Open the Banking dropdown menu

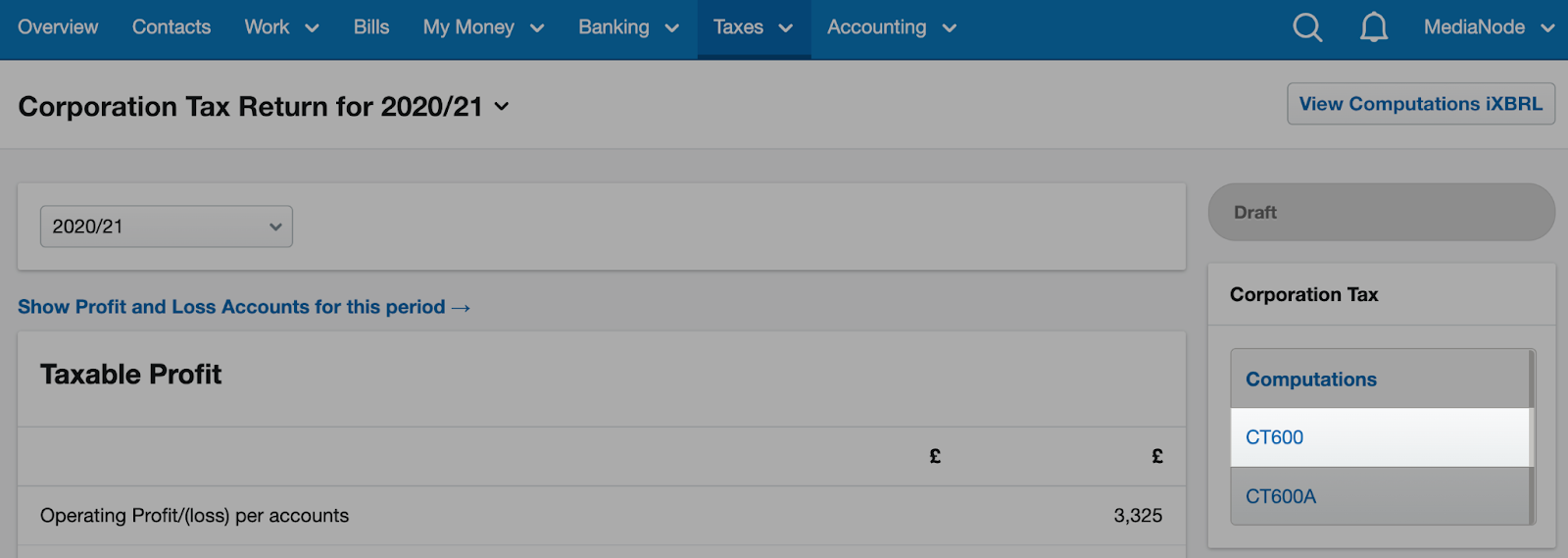[628, 27]
